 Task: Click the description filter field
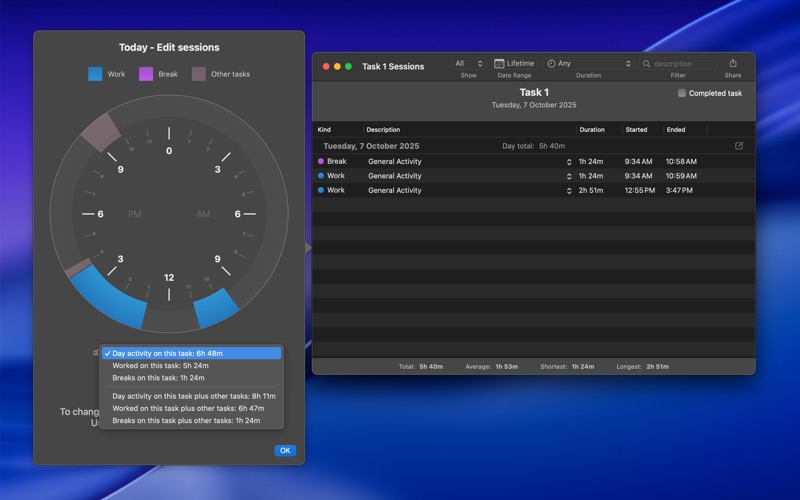[x=678, y=64]
